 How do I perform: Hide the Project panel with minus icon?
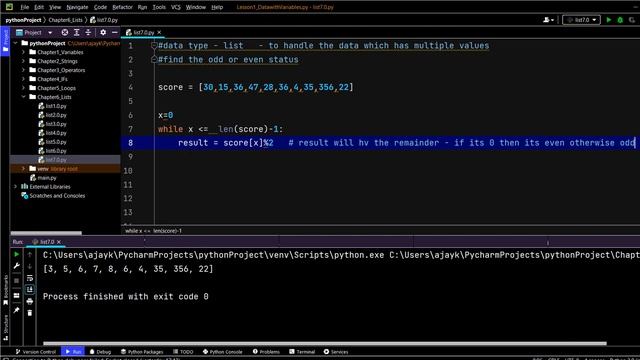[x=115, y=32]
